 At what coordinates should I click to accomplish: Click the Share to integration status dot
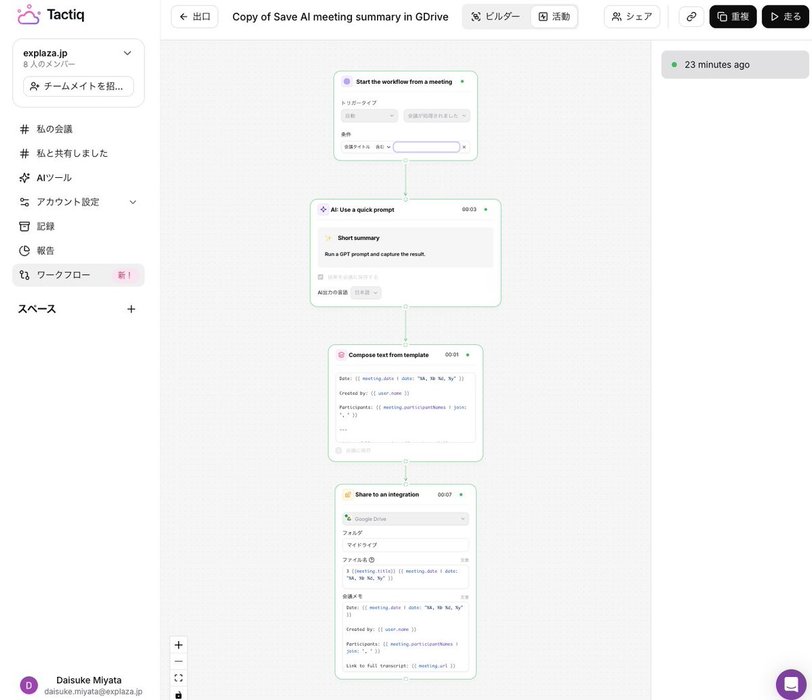point(461,494)
